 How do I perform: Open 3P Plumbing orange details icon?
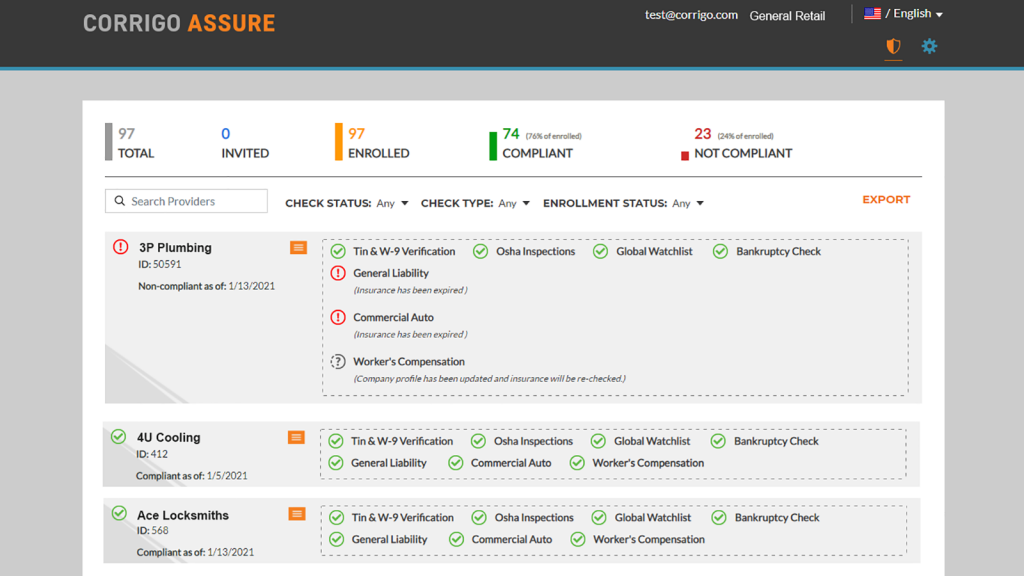(x=298, y=248)
